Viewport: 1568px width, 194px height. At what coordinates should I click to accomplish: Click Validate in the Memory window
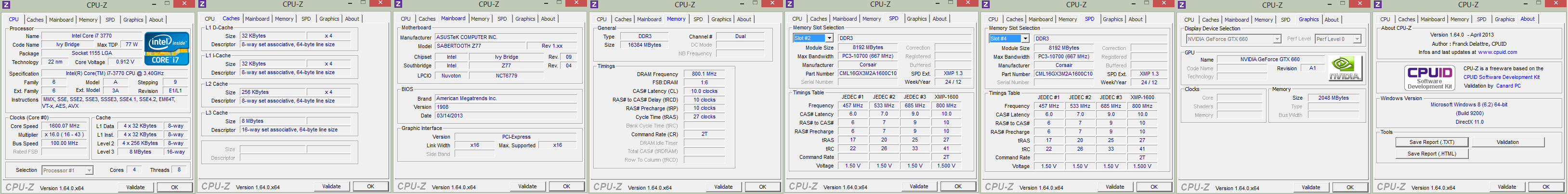723,187
